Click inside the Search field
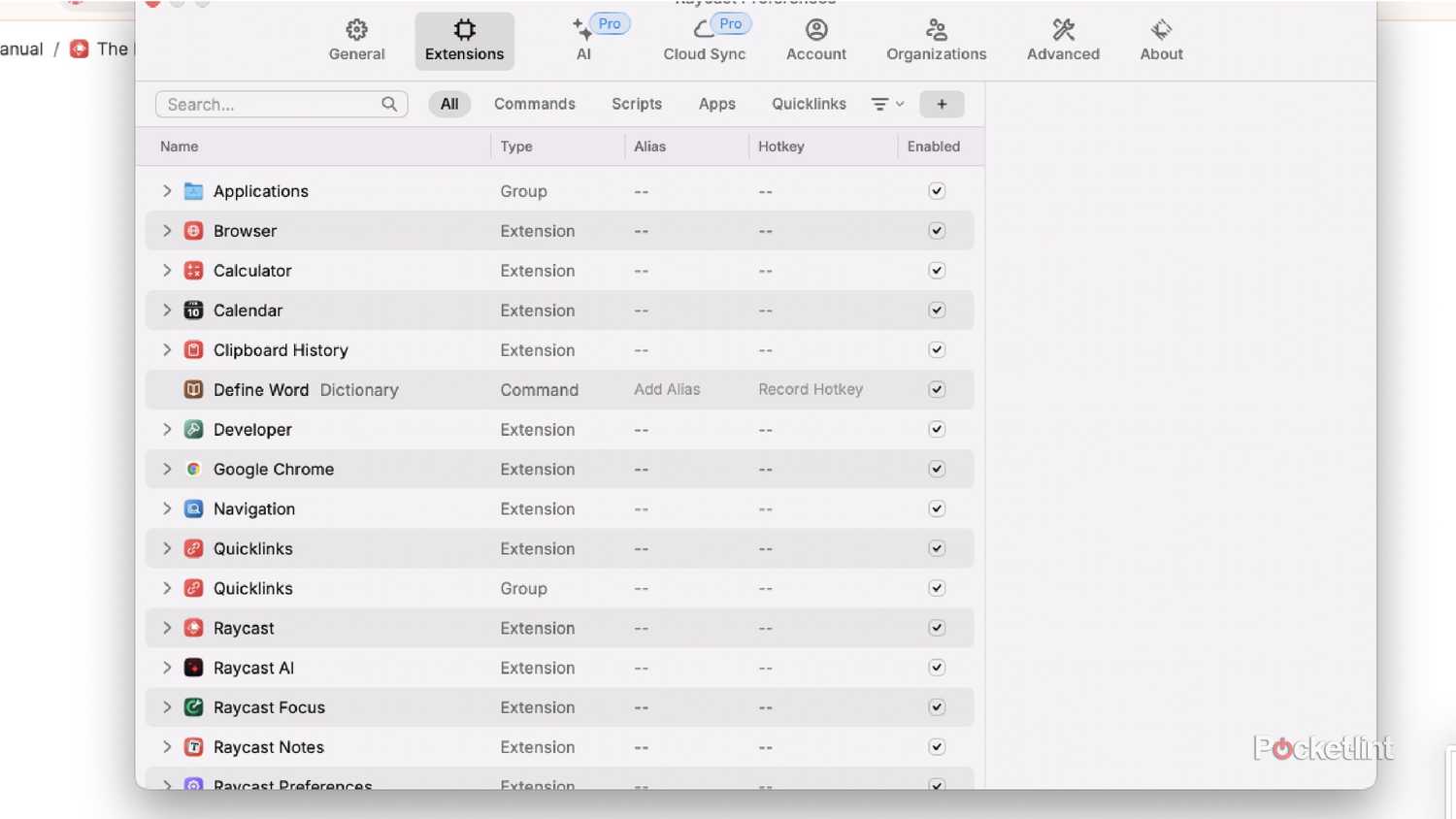Viewport: 1456px width, 819px height. [x=272, y=104]
